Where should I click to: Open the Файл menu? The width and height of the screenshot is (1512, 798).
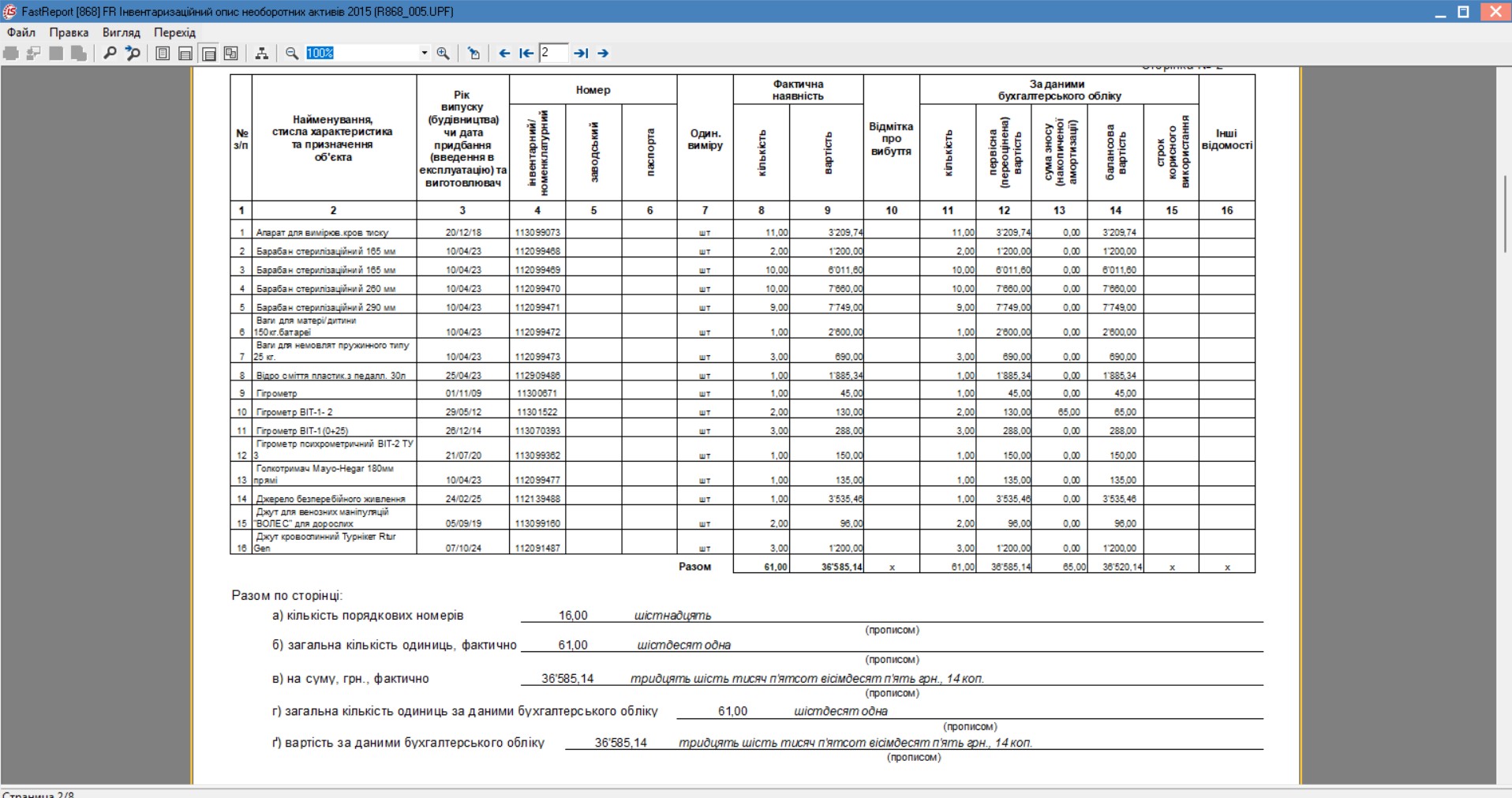(x=21, y=32)
